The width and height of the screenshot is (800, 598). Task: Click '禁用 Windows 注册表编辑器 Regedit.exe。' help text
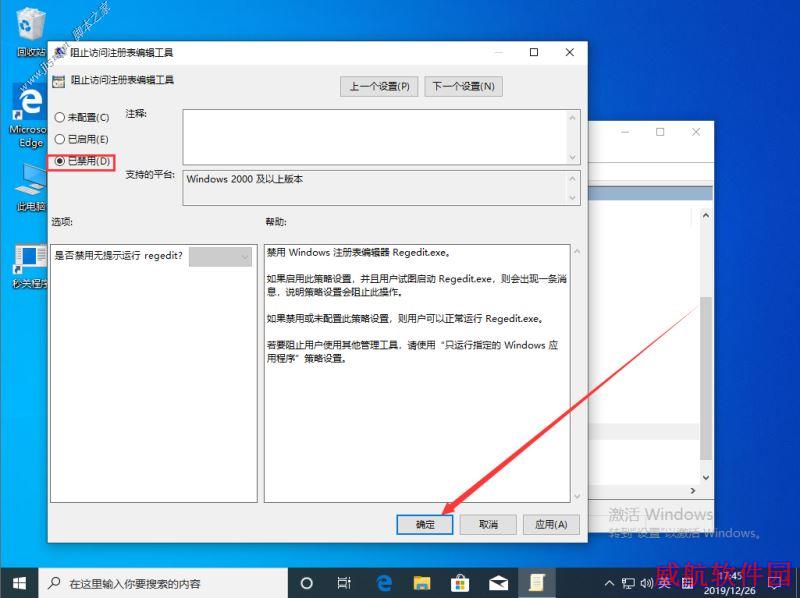click(358, 252)
